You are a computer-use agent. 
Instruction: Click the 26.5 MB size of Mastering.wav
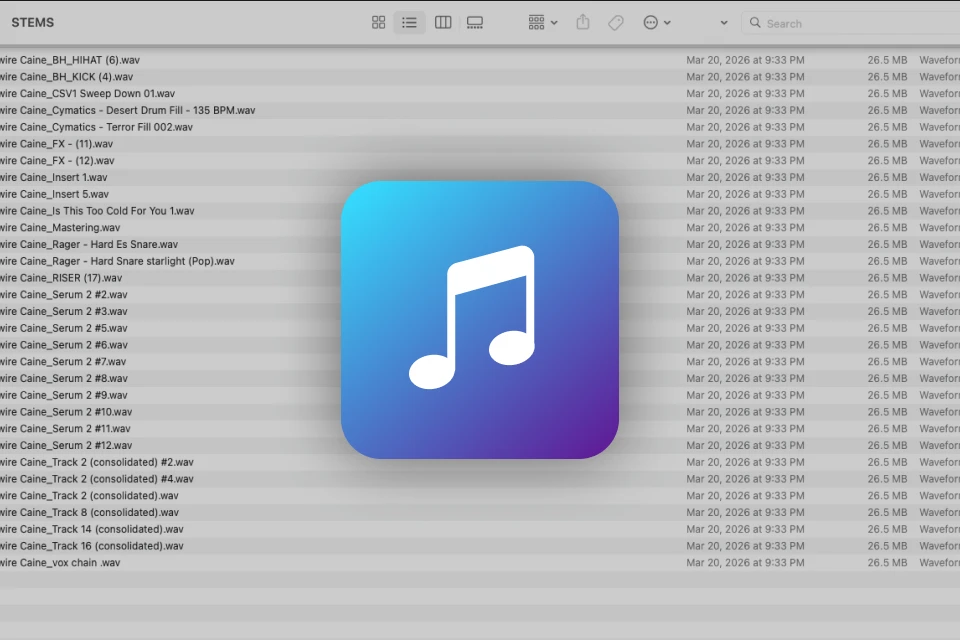(887, 227)
